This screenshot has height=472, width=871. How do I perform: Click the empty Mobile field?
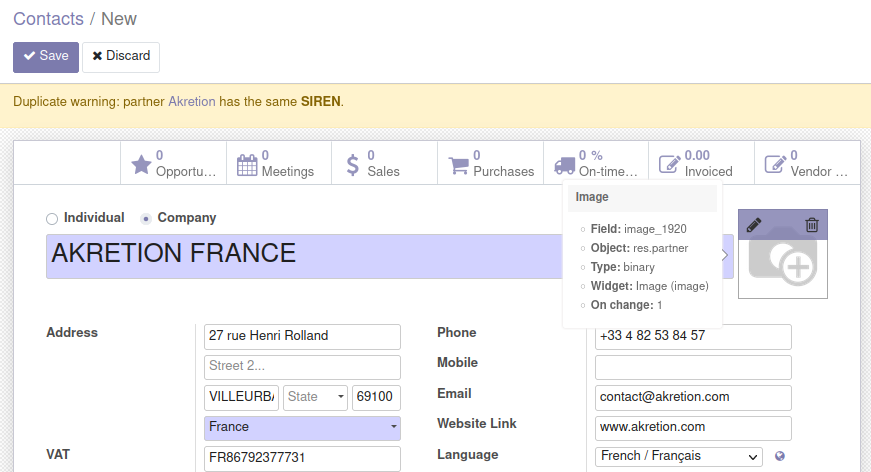click(x=693, y=366)
